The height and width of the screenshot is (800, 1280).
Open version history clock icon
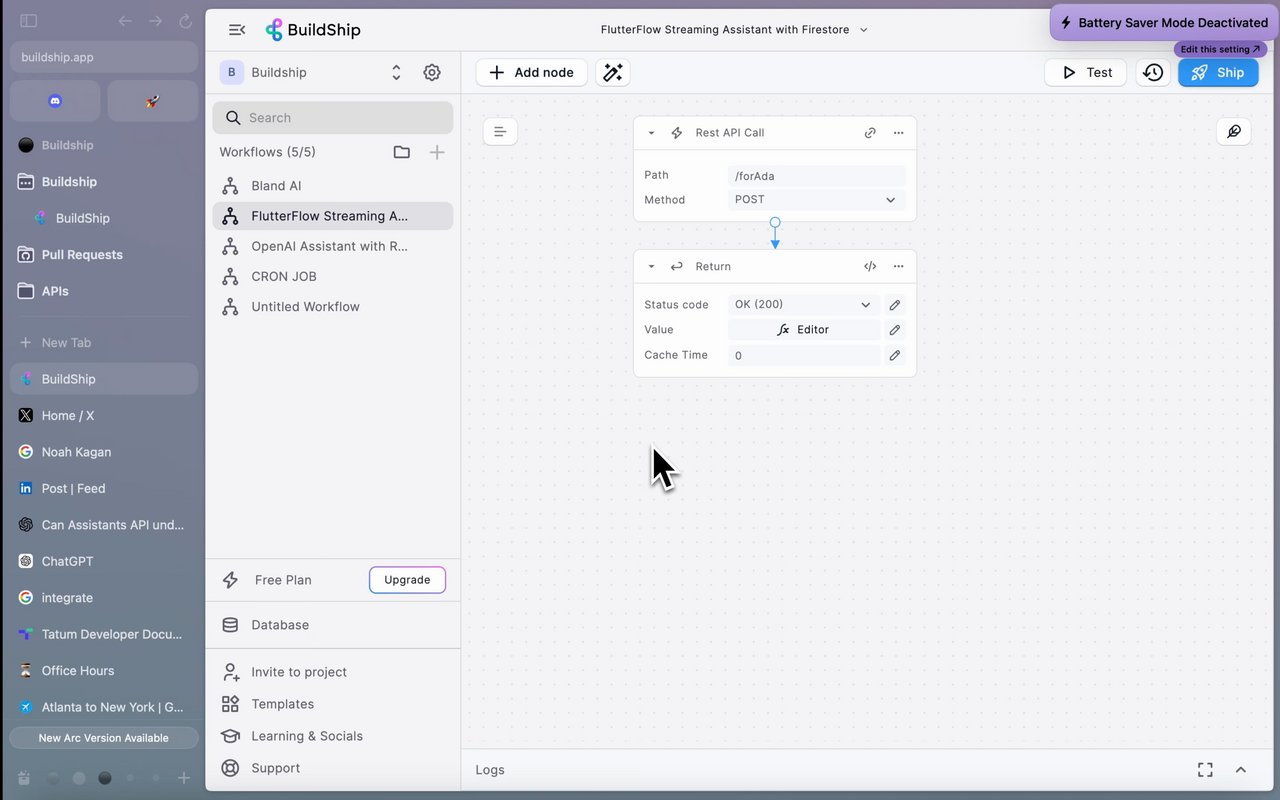click(x=1153, y=72)
